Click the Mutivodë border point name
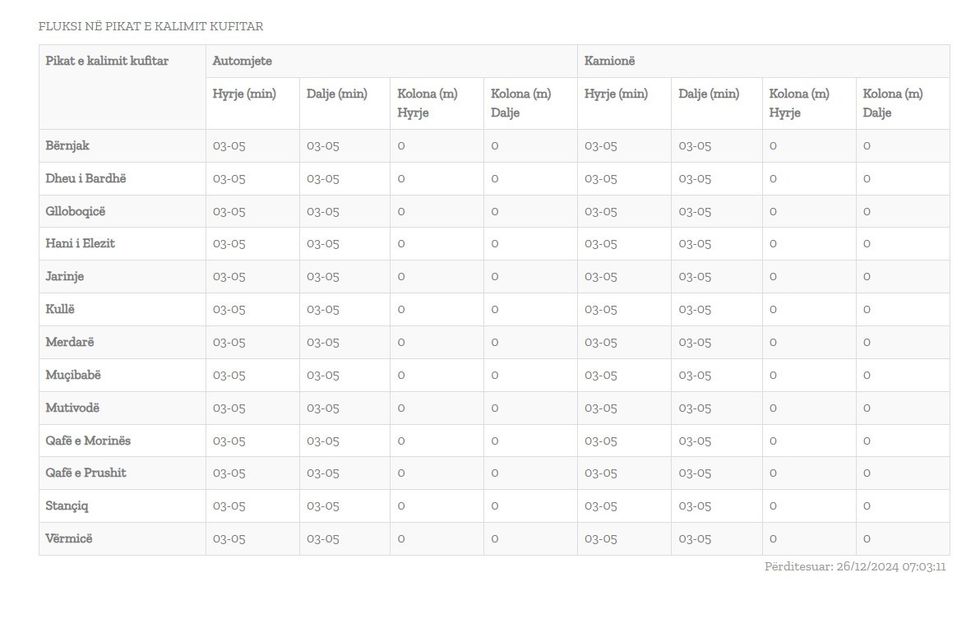Image resolution: width=980 pixels, height=618 pixels. [x=73, y=408]
